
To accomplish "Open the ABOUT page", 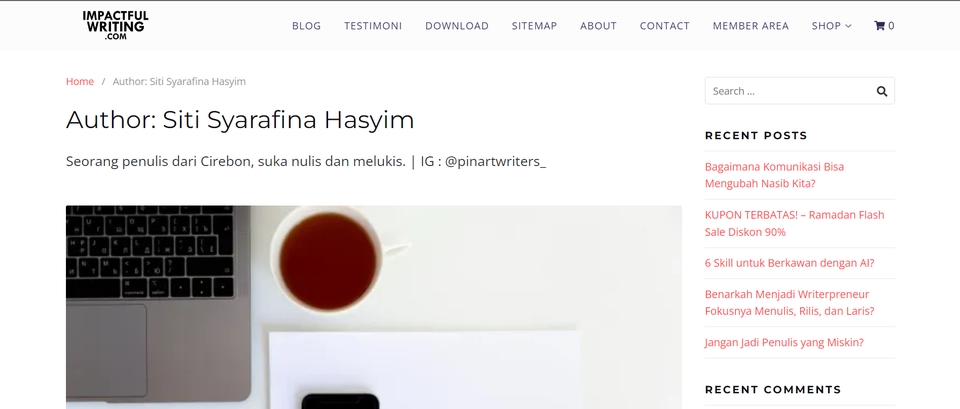I will coord(598,26).
